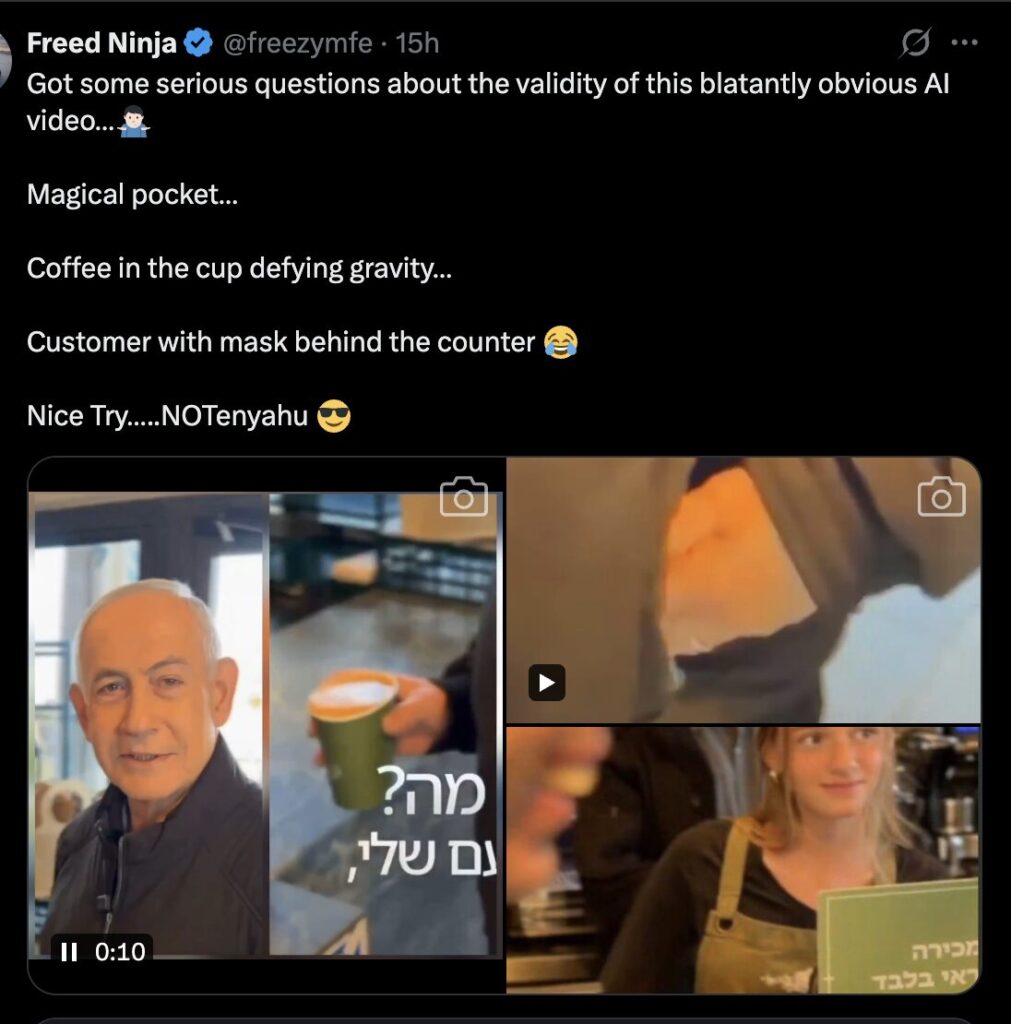
Task: Click the tweet text 'Magical pocket...'
Action: pyautogui.click(x=133, y=194)
